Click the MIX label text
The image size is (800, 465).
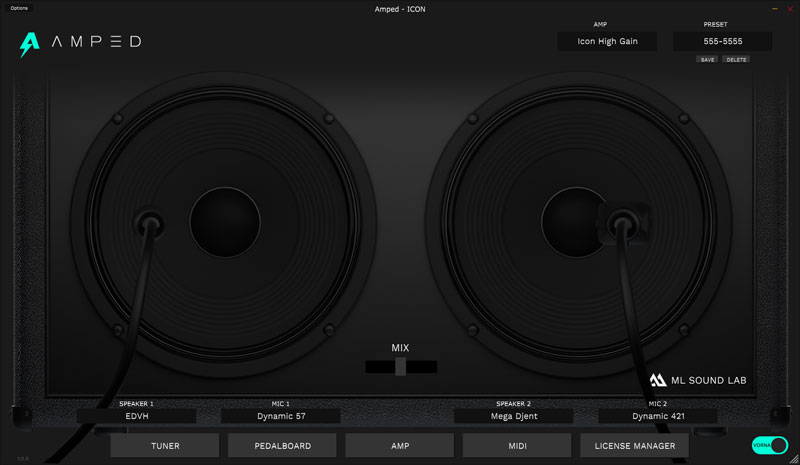[400, 348]
